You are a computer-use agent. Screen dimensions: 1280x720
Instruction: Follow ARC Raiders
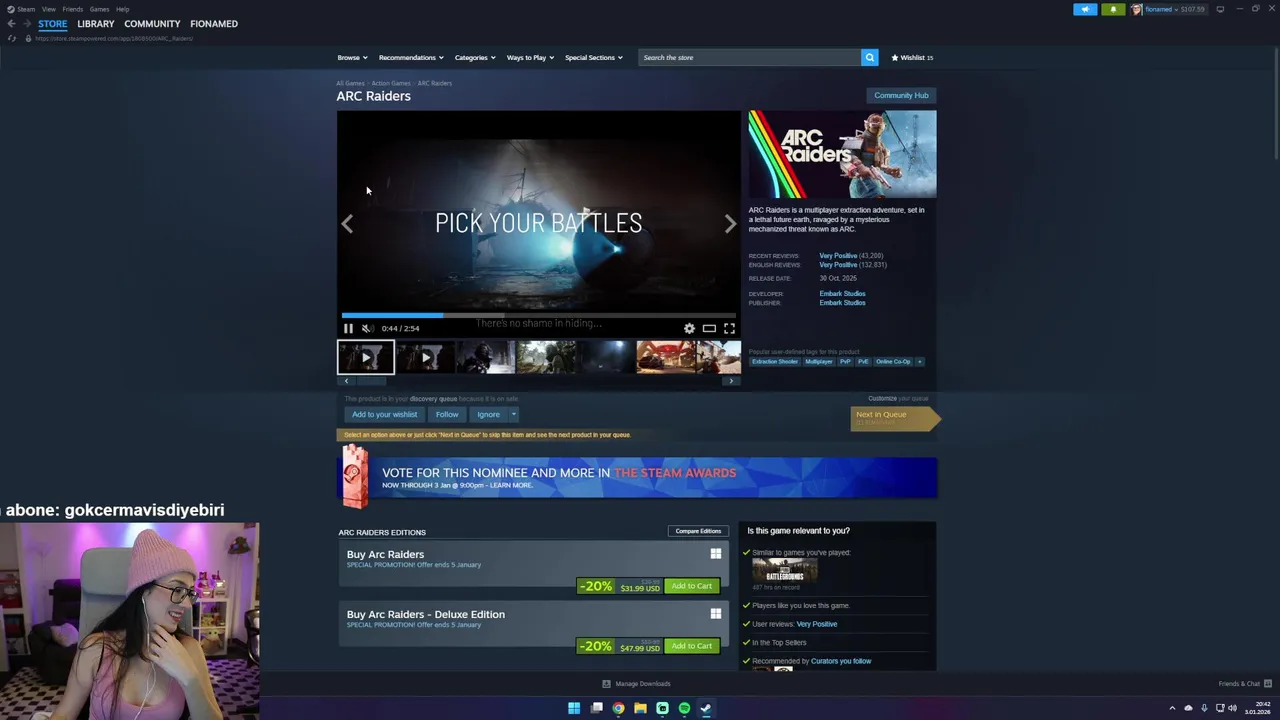point(447,414)
